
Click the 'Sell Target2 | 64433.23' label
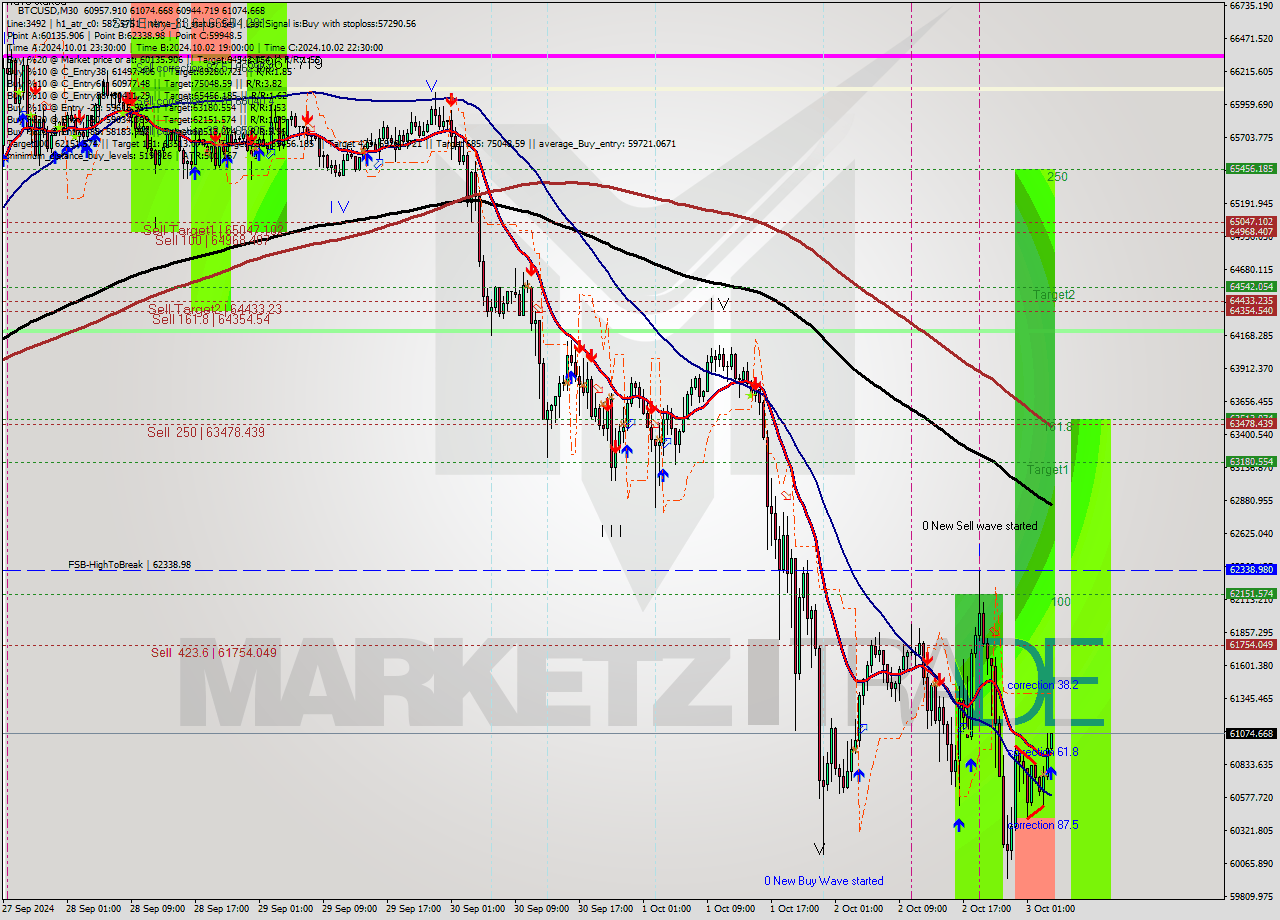(215, 309)
